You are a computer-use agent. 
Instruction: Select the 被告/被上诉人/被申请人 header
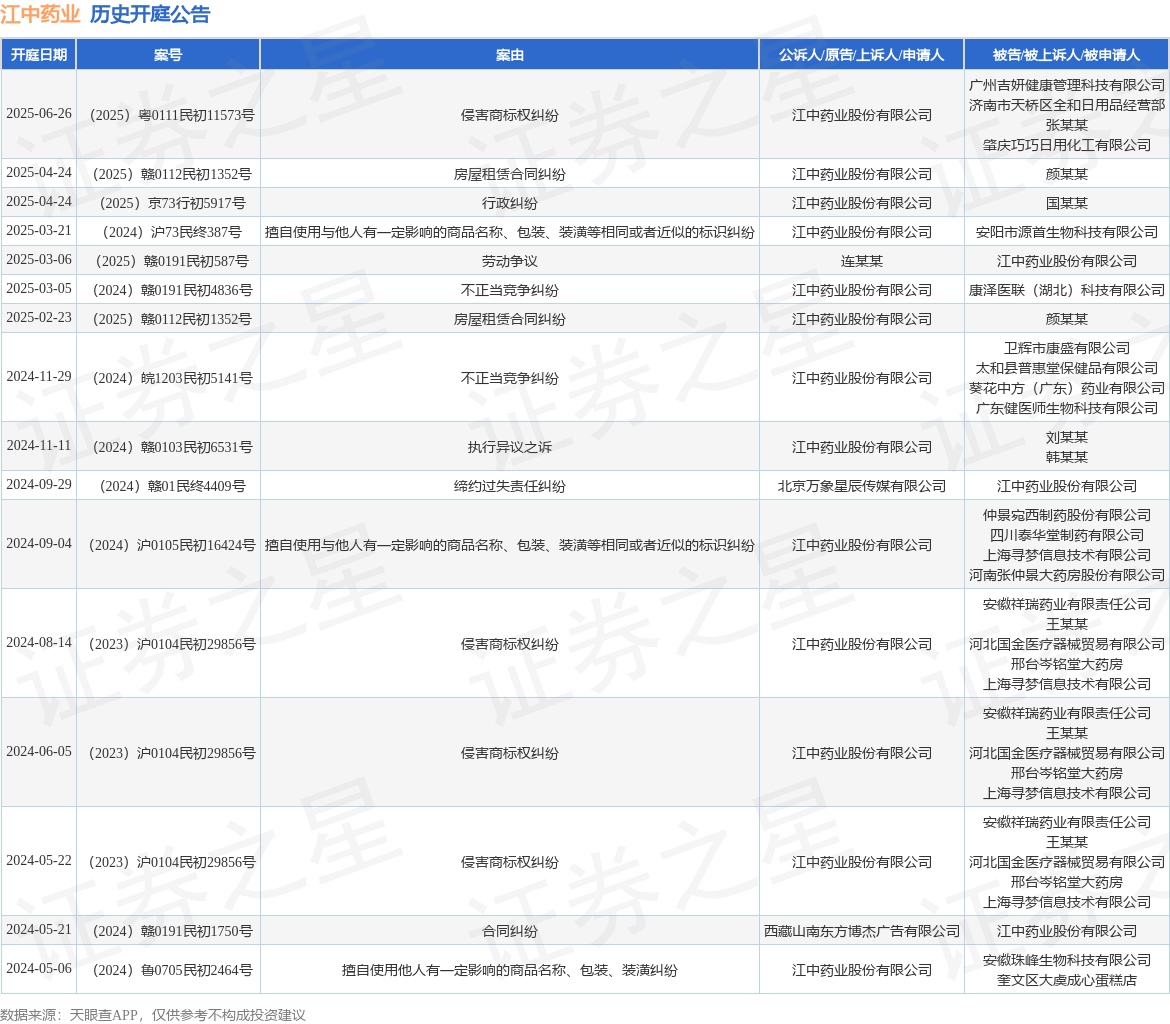pyautogui.click(x=1066, y=54)
